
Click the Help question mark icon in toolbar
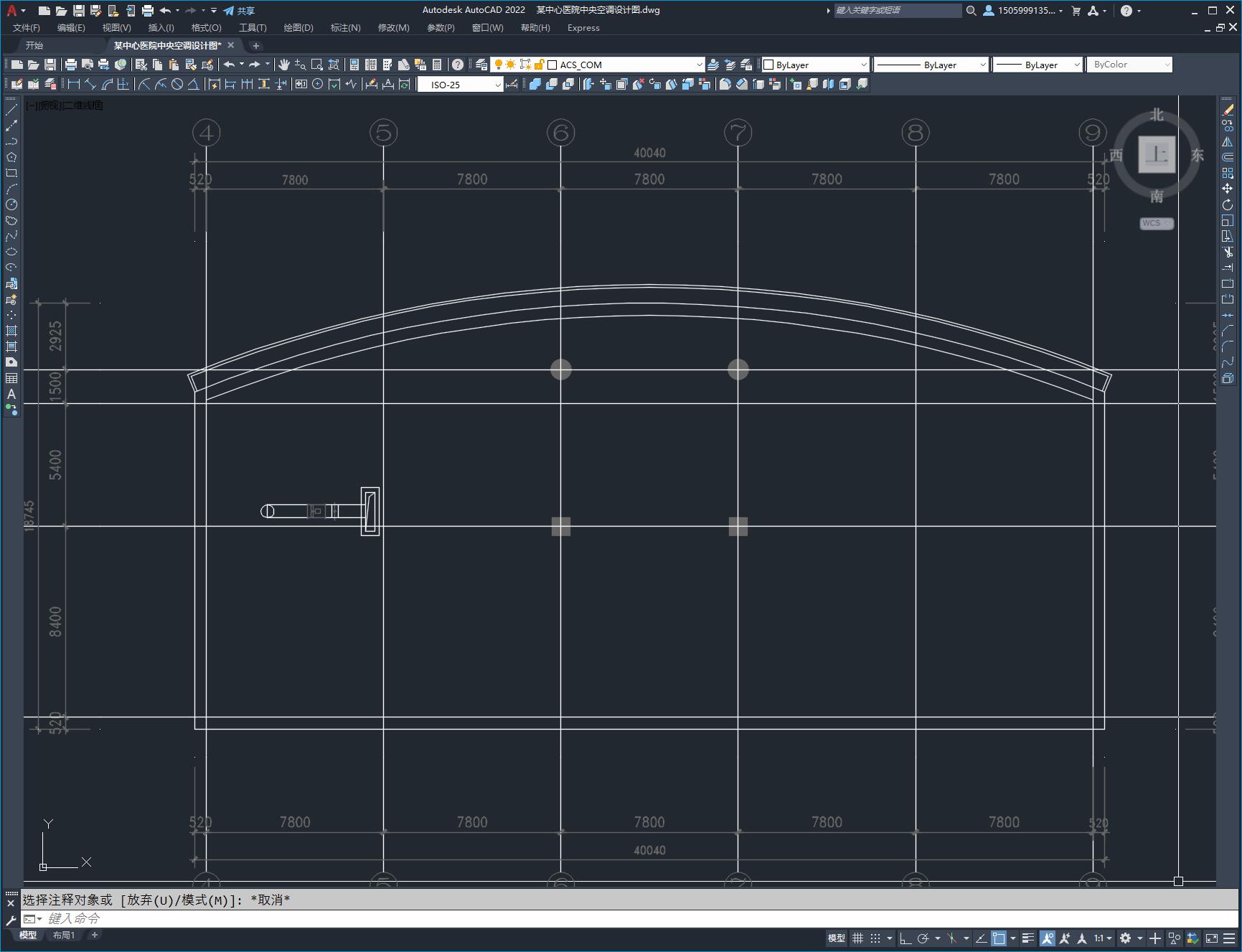[x=458, y=65]
